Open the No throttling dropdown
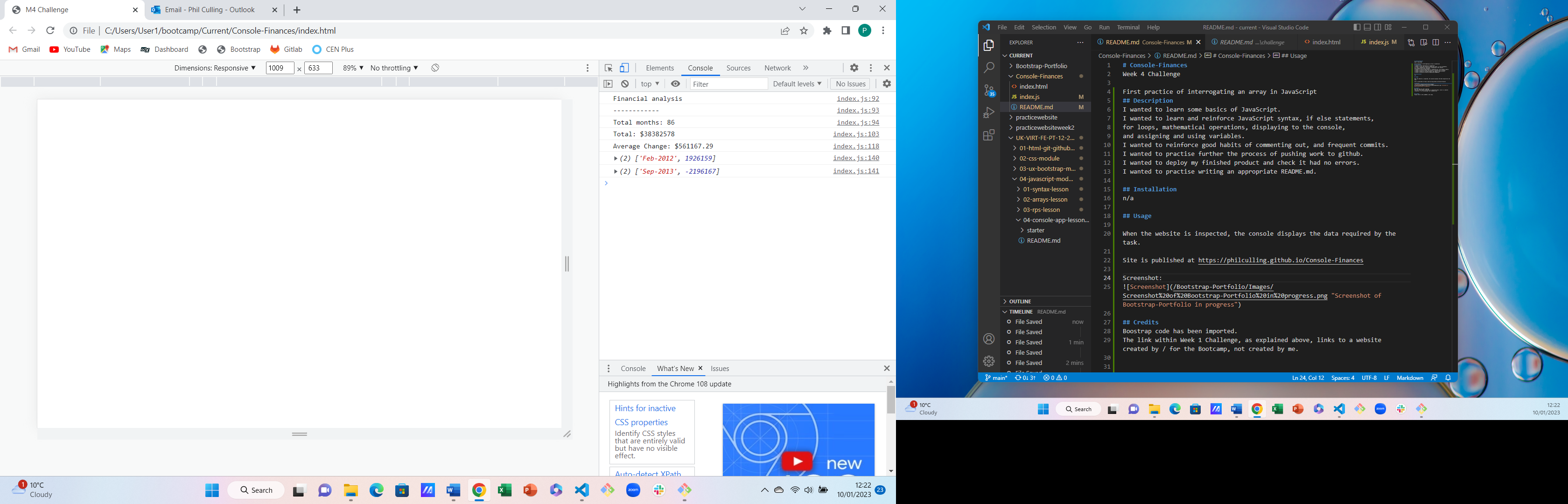1568x504 pixels. pyautogui.click(x=394, y=68)
